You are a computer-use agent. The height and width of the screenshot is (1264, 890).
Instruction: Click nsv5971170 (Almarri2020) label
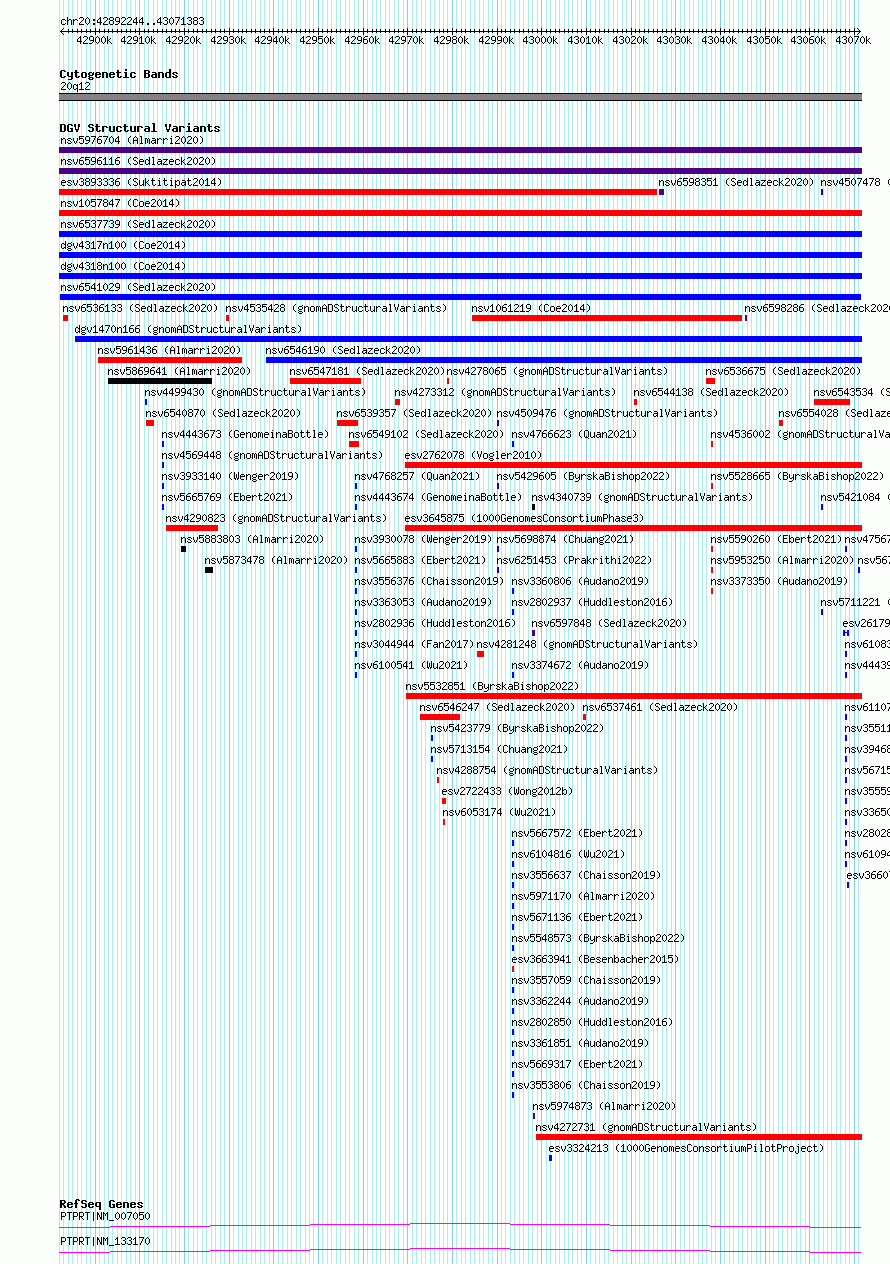click(x=583, y=896)
